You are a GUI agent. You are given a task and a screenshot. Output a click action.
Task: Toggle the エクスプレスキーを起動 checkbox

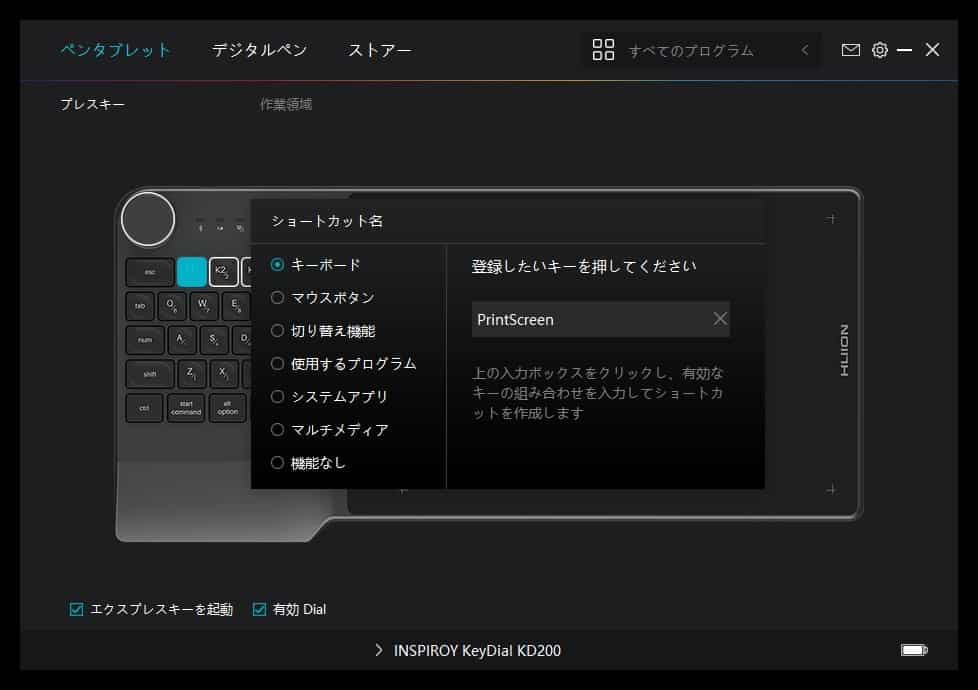click(76, 610)
